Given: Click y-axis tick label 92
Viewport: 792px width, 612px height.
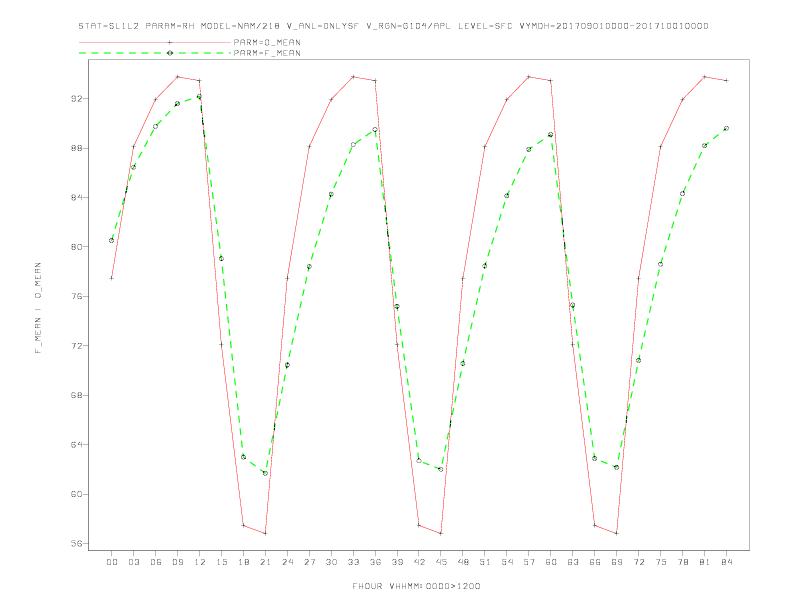Looking at the screenshot, I should (76, 98).
